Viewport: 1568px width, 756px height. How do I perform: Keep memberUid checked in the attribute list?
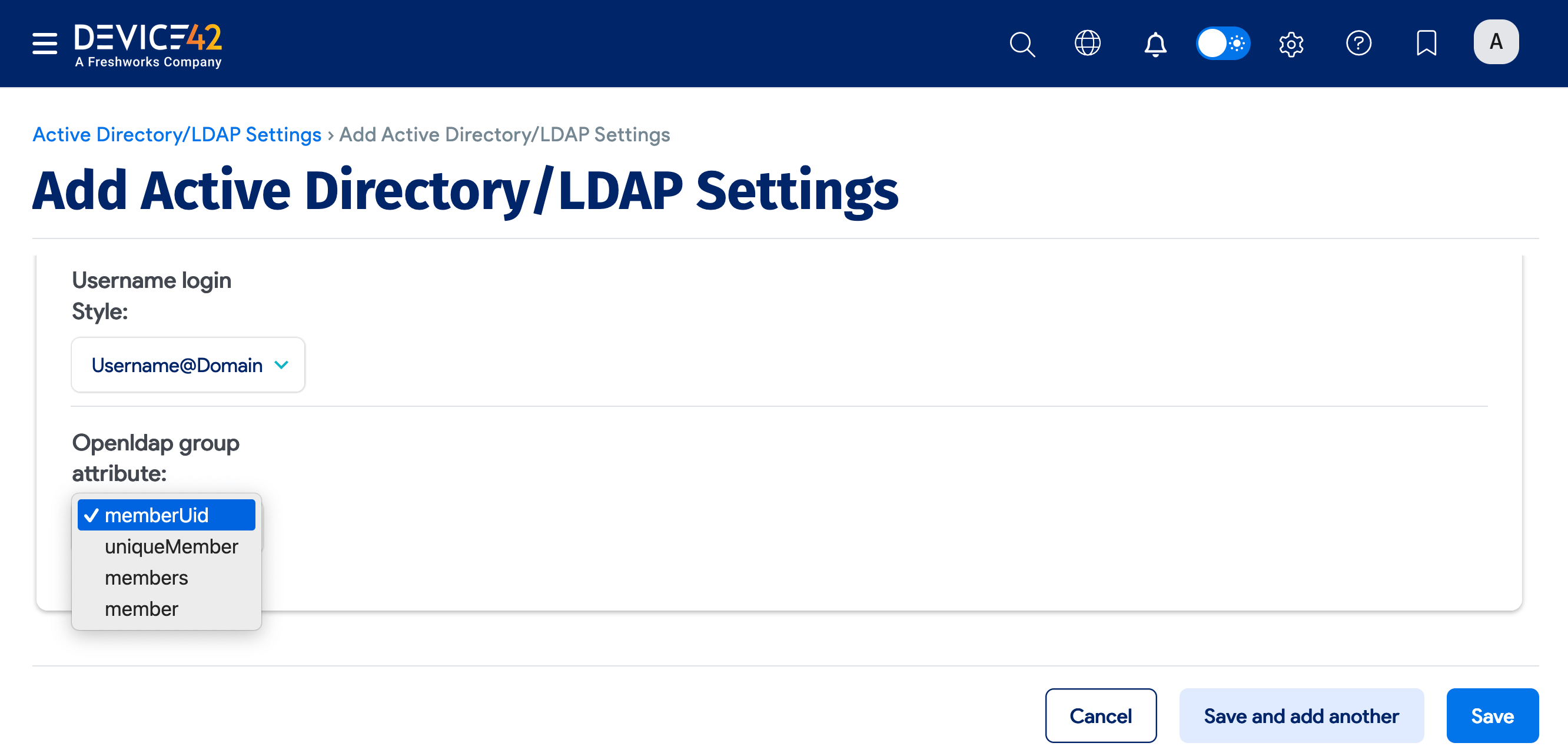click(157, 515)
